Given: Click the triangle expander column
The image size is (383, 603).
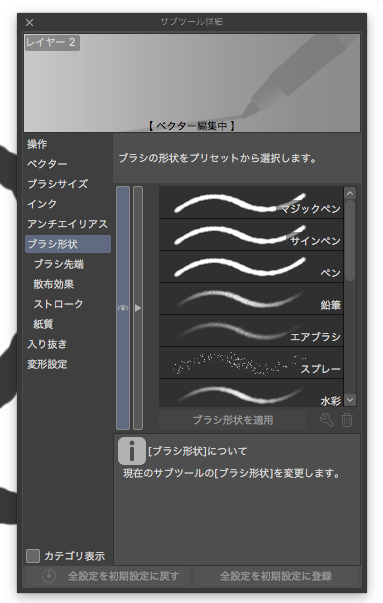Looking at the screenshot, I should coord(138,308).
